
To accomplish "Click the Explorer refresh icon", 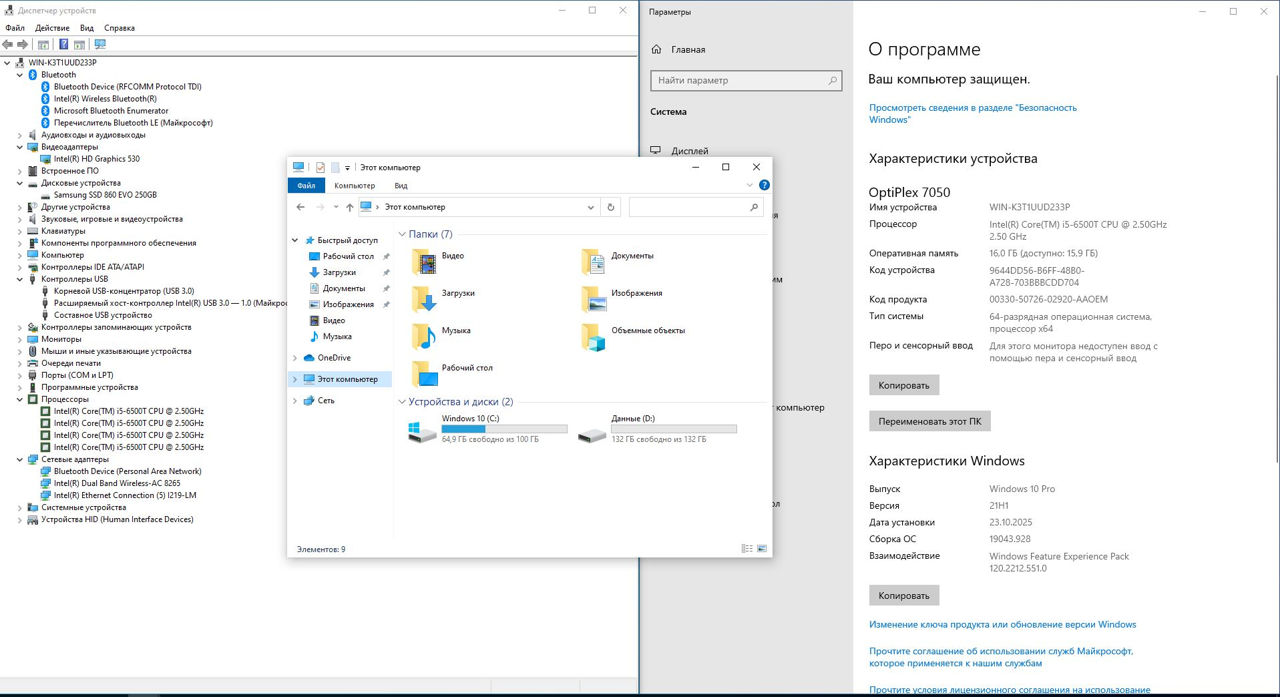I will (612, 207).
